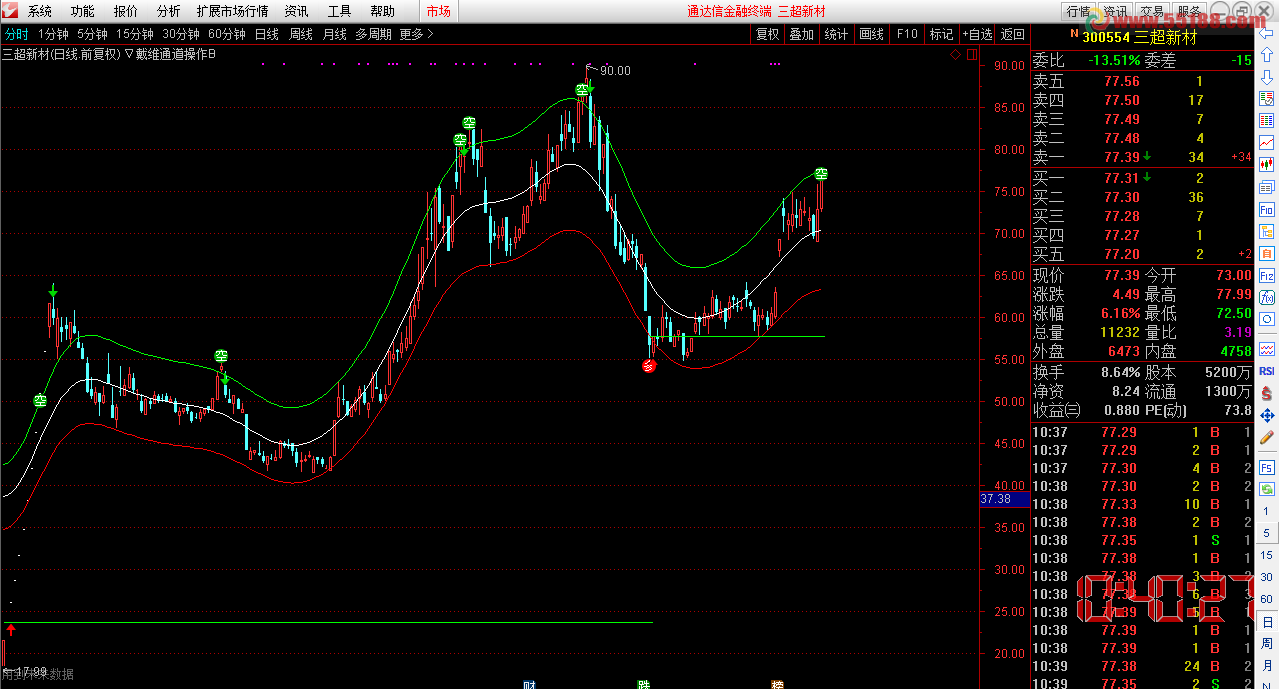1279x689 pixels.
Task: Switch chart to 1分钟 period
Action: (x=53, y=34)
